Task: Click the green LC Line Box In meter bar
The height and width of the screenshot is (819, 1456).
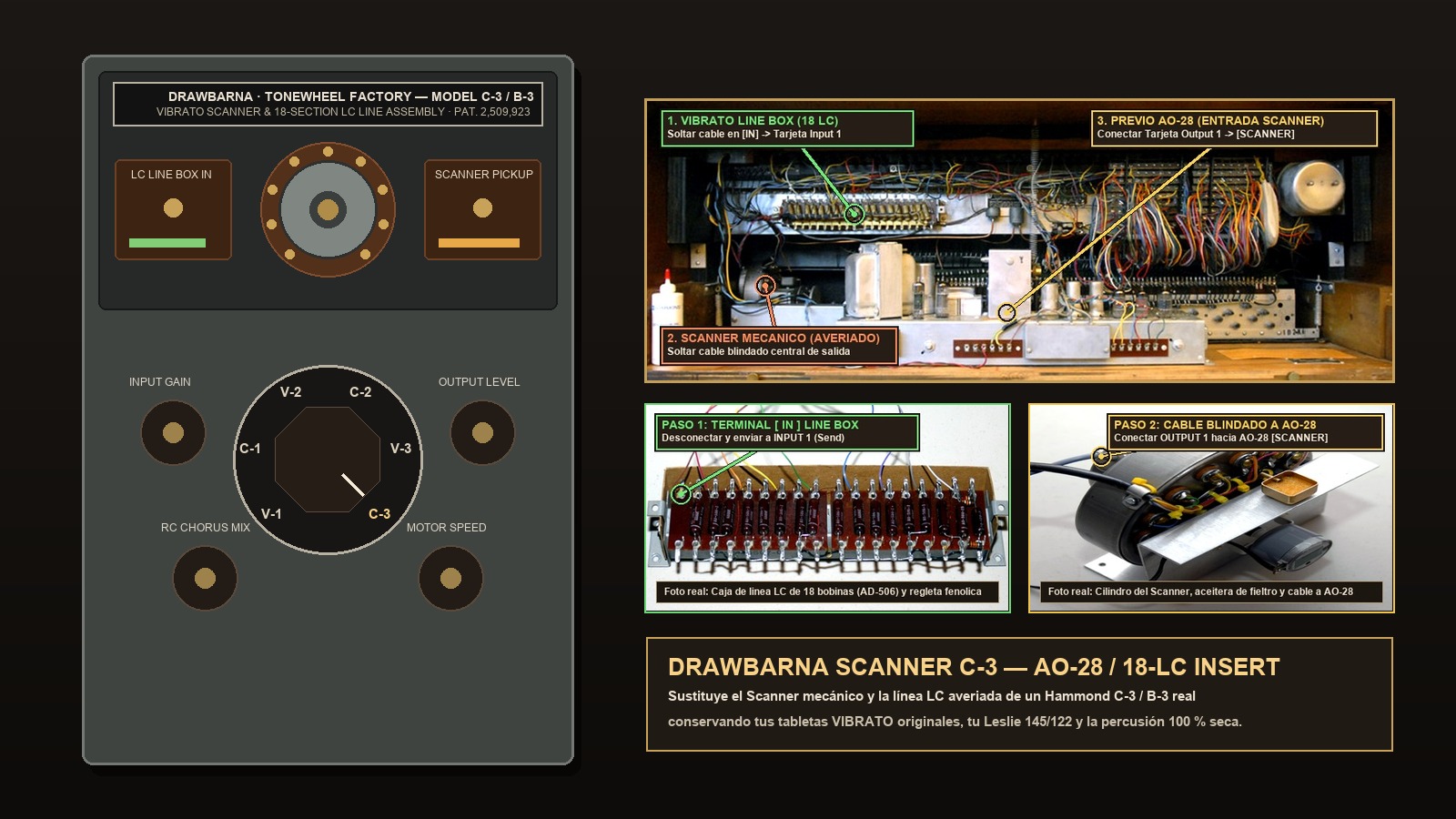Action: [167, 243]
